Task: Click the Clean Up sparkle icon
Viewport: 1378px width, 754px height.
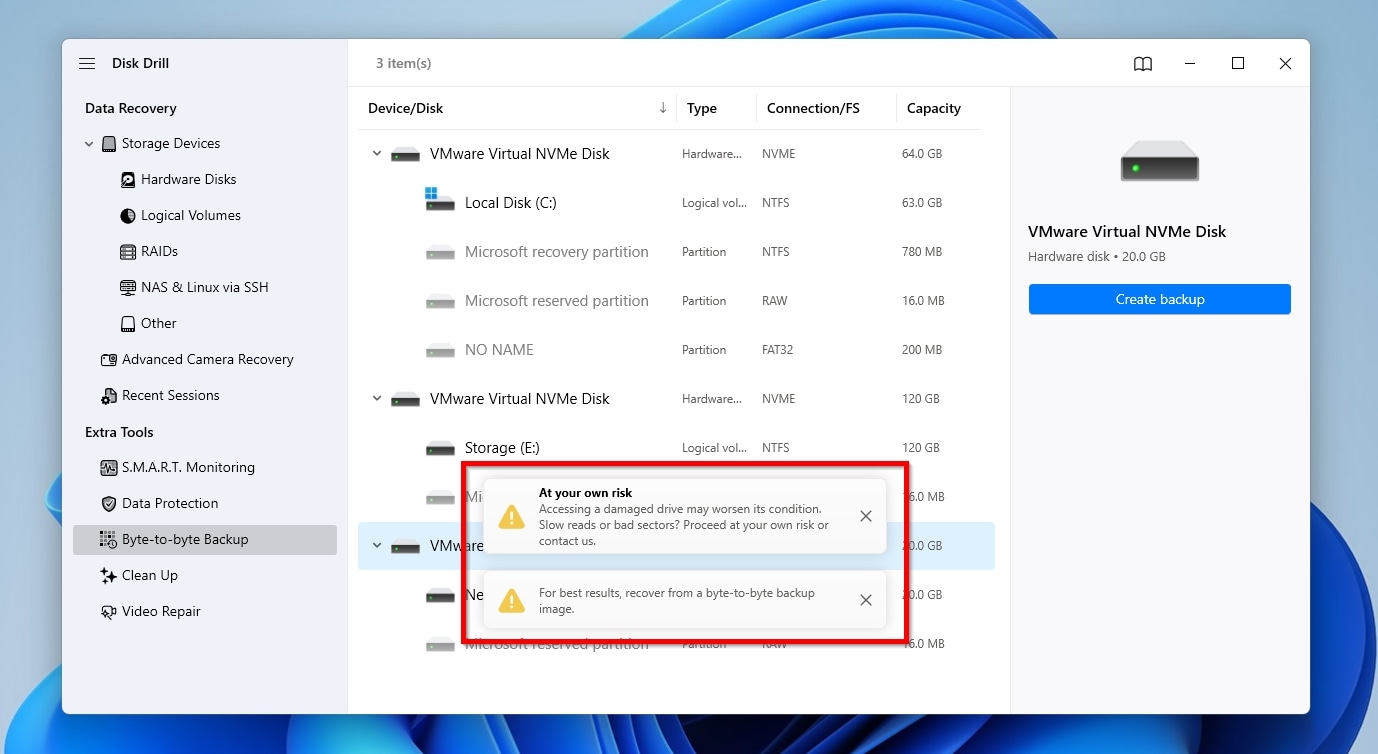Action: click(109, 576)
